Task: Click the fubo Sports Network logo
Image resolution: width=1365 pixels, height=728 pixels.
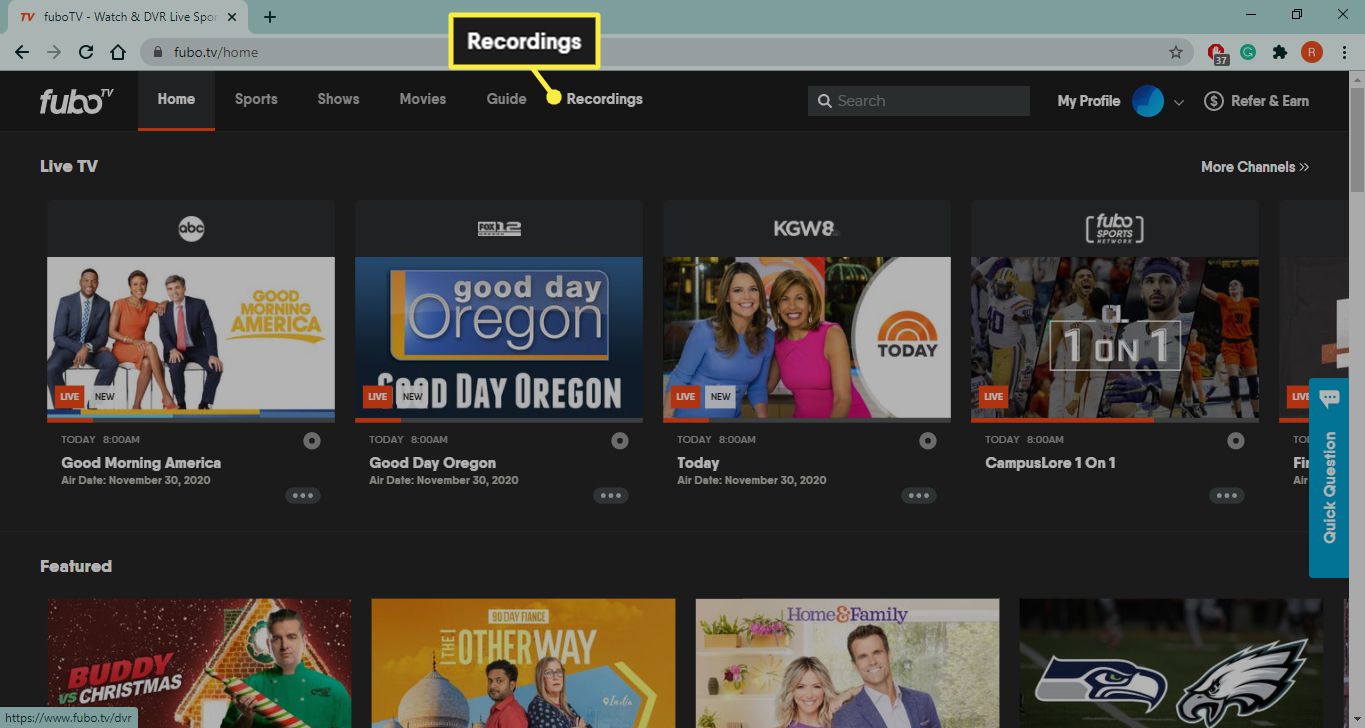Action: tap(1115, 229)
